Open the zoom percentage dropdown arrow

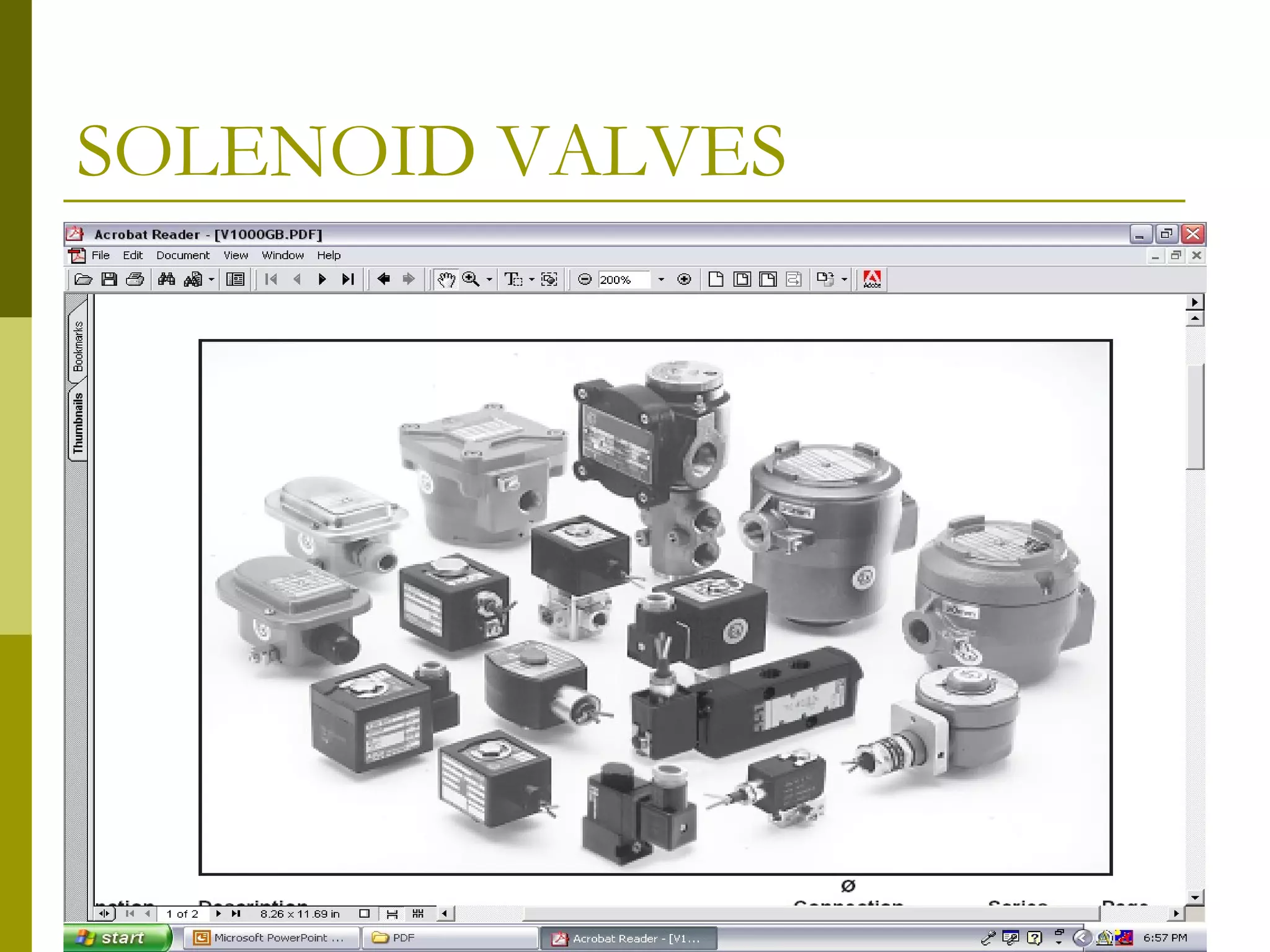click(x=661, y=280)
